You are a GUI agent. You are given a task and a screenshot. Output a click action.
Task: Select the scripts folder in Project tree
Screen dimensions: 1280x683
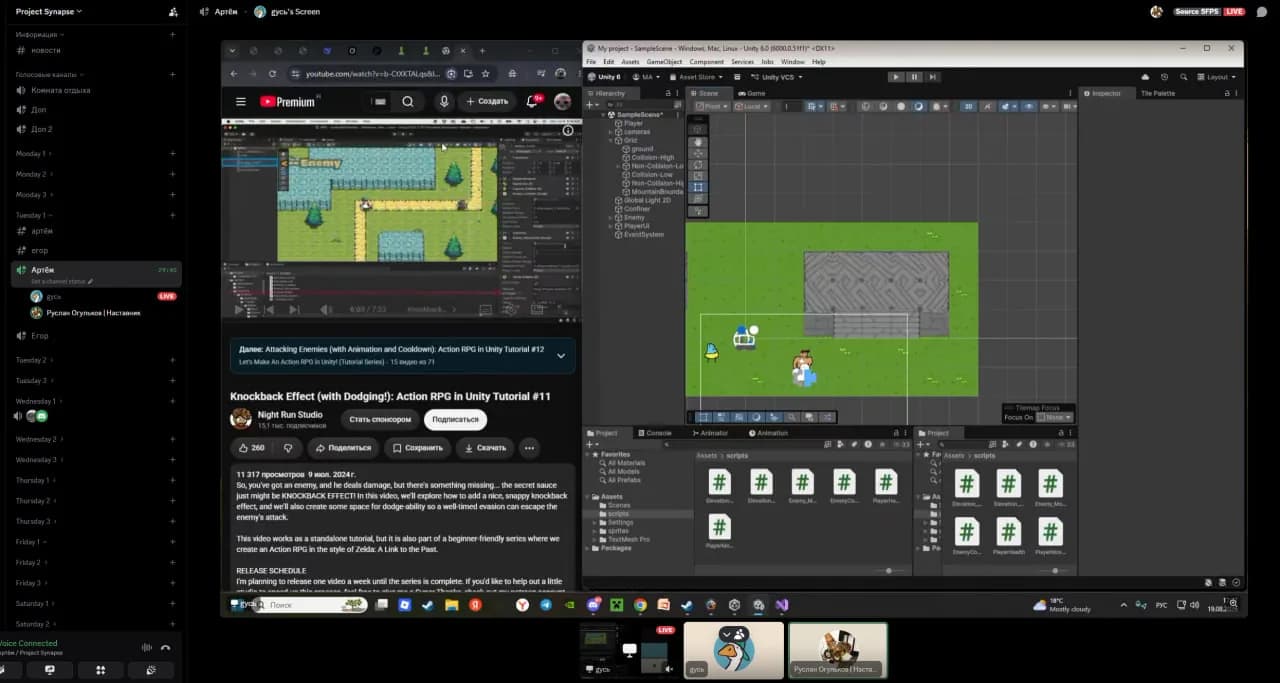click(618, 514)
